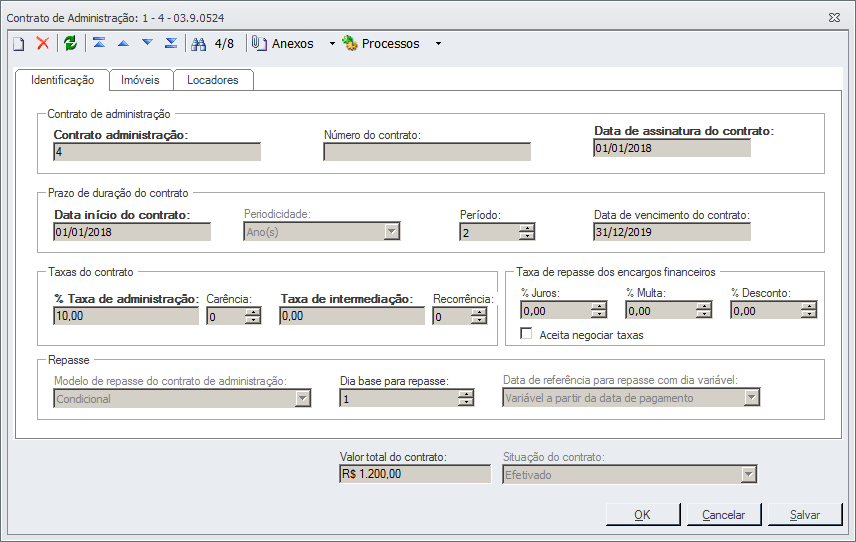856x542 pixels.
Task: Click the Valor total do contrato field
Action: tap(415, 474)
